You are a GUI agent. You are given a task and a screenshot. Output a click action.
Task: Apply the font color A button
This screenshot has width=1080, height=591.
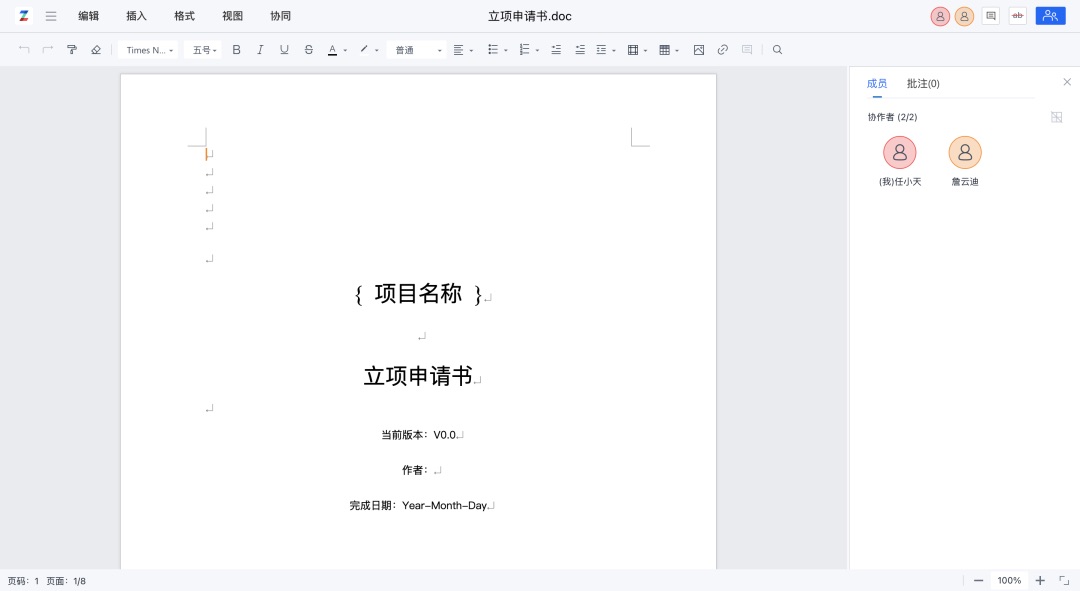pyautogui.click(x=332, y=50)
